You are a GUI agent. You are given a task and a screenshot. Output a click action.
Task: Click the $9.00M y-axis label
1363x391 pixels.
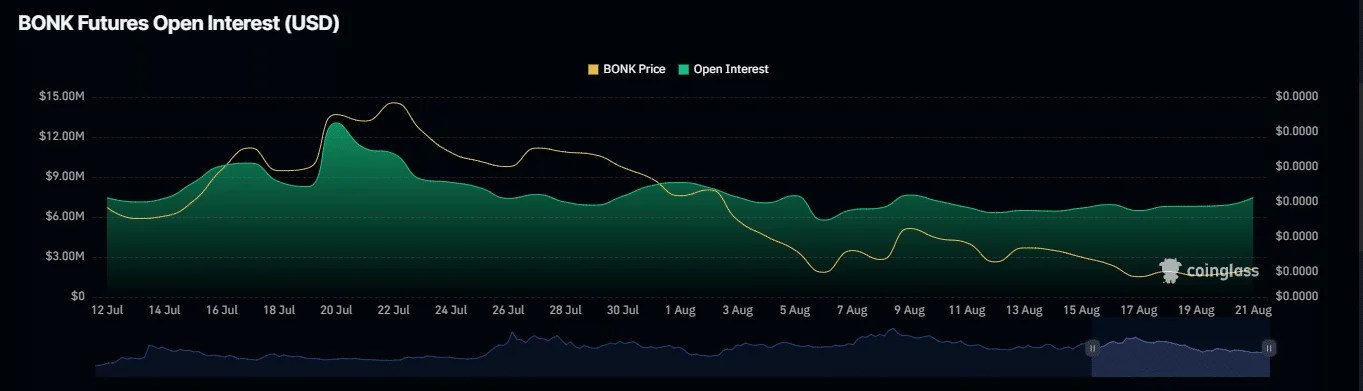64,176
